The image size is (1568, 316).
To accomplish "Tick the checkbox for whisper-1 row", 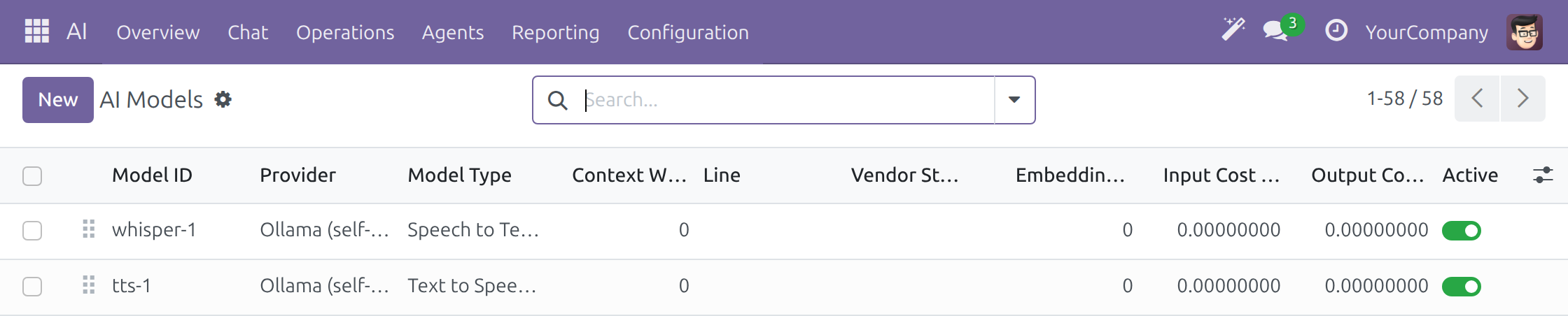I will click(x=32, y=231).
